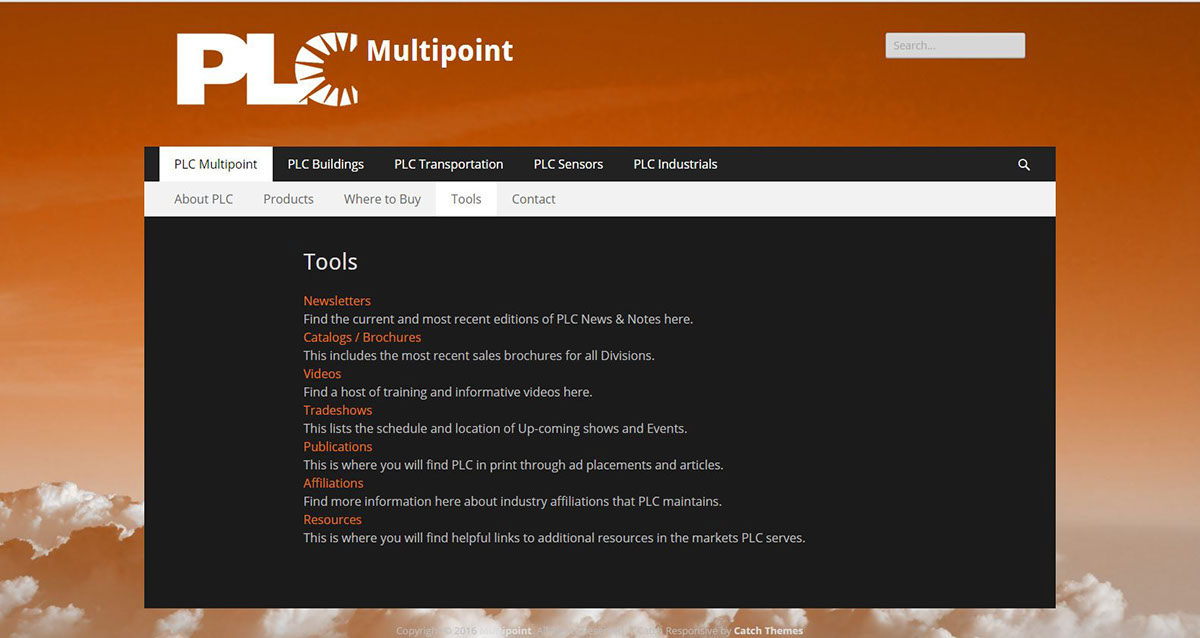Go to the Products submenu item
Viewport: 1200px width, 638px height.
[289, 199]
